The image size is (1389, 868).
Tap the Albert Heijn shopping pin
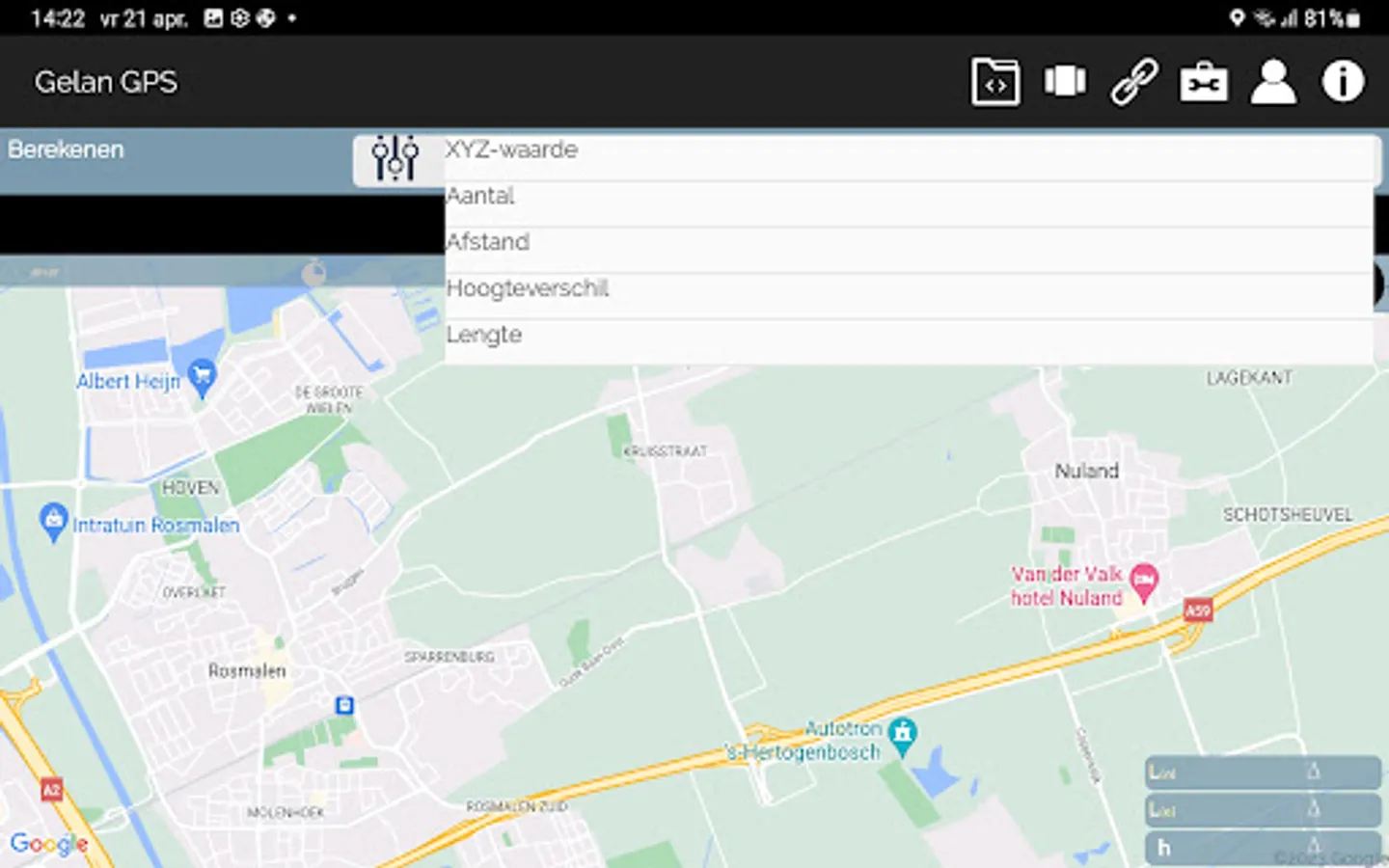202,377
